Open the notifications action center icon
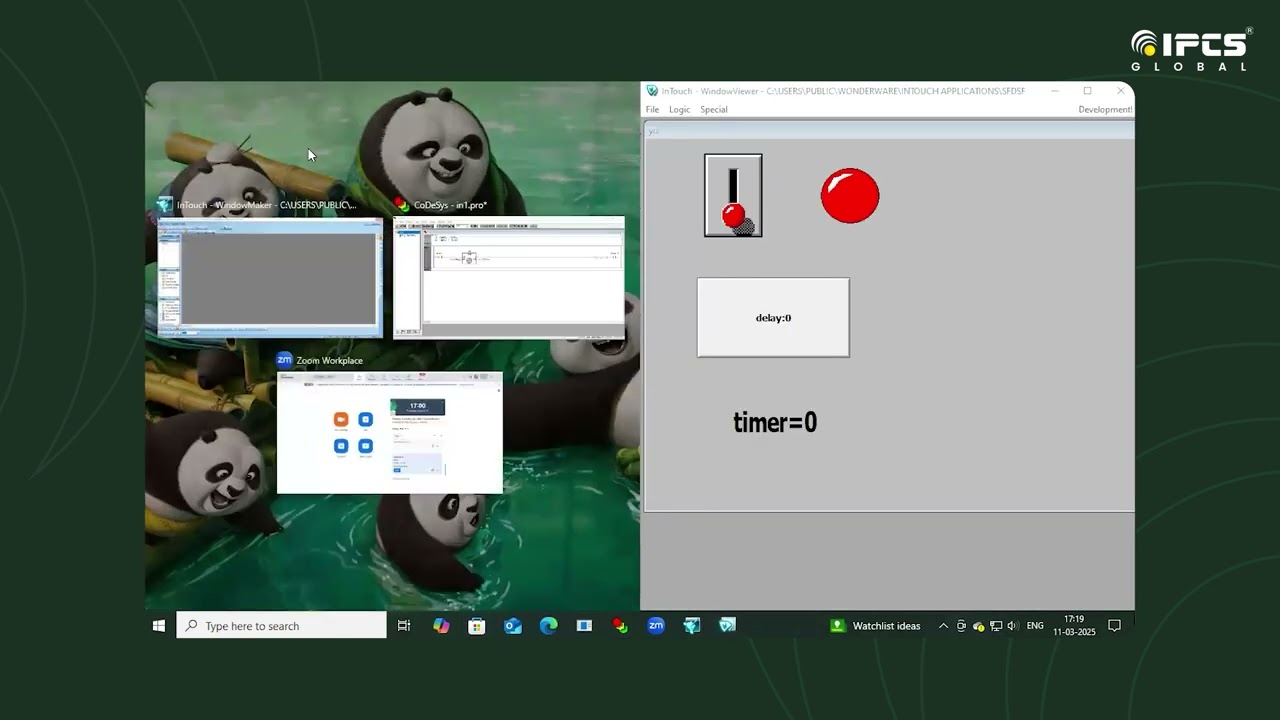 1115,626
